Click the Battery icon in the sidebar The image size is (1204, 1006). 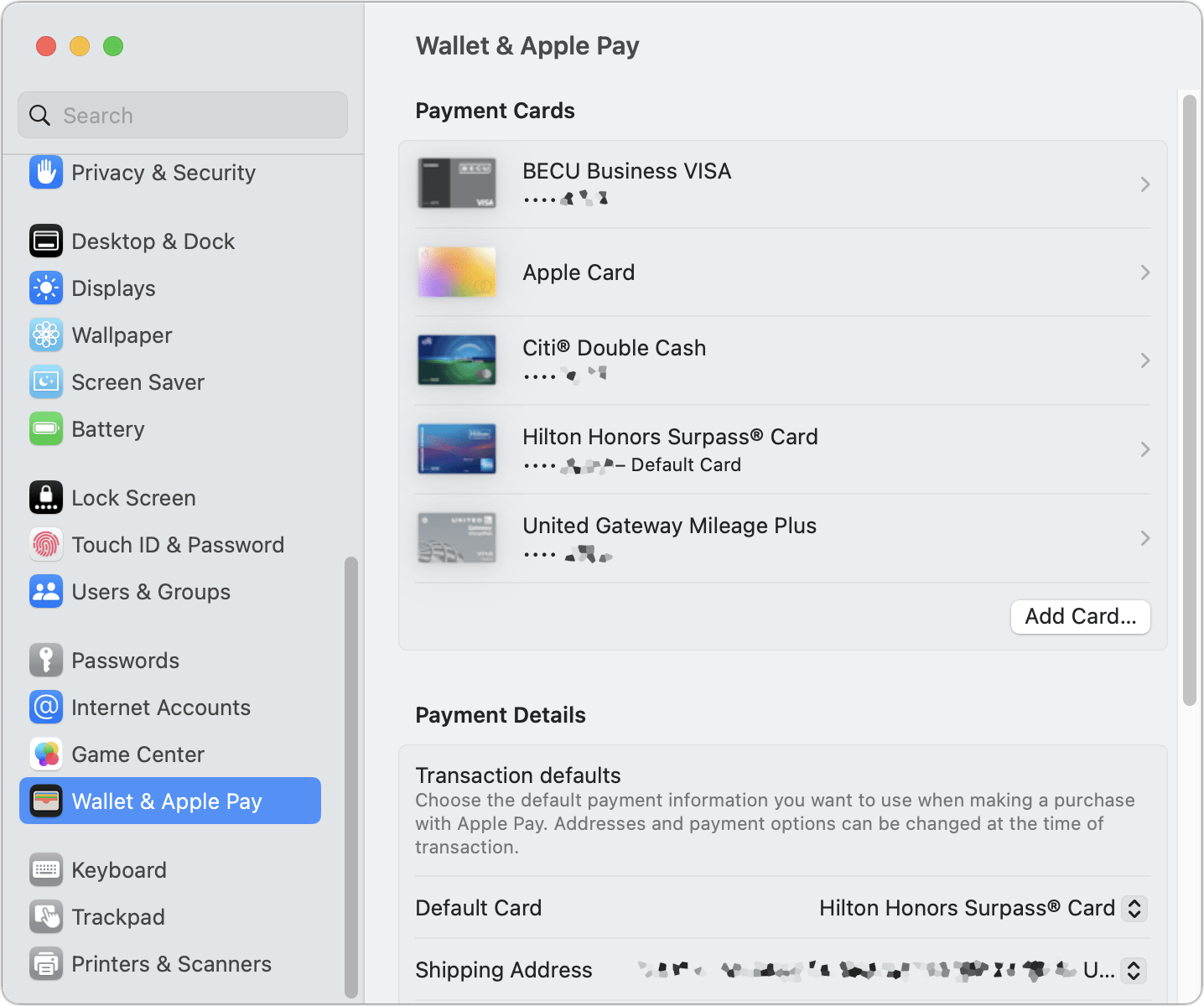[x=45, y=428]
